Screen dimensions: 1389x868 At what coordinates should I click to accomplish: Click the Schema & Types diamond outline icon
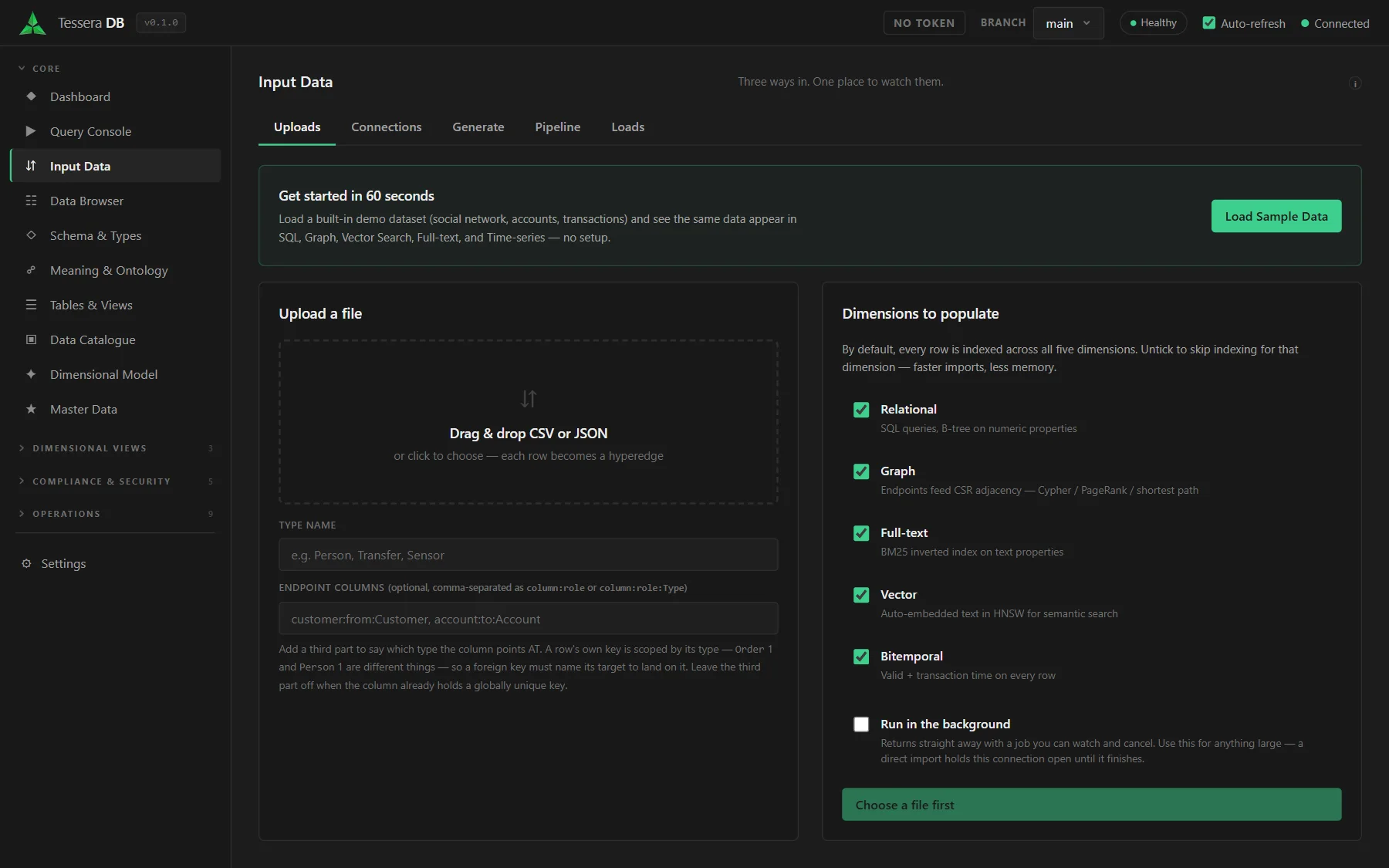[x=31, y=235]
